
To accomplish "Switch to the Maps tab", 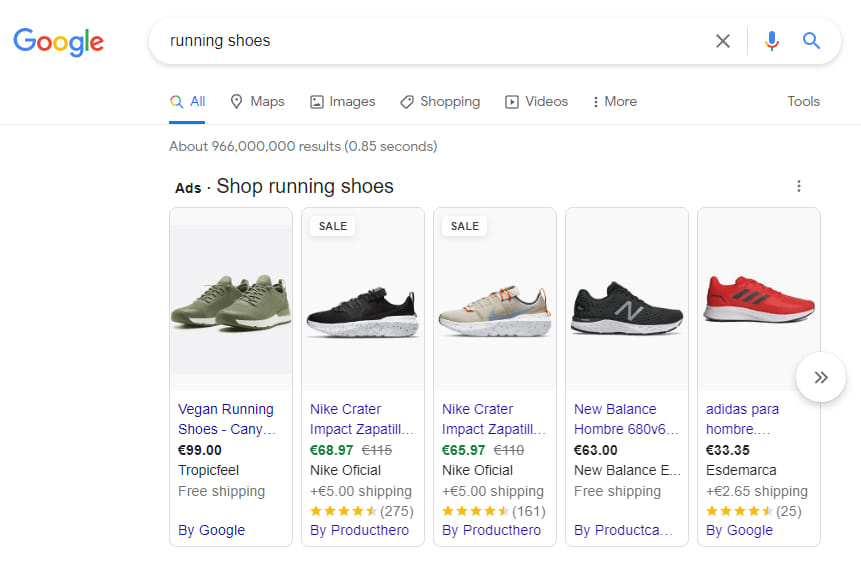I will (x=257, y=102).
